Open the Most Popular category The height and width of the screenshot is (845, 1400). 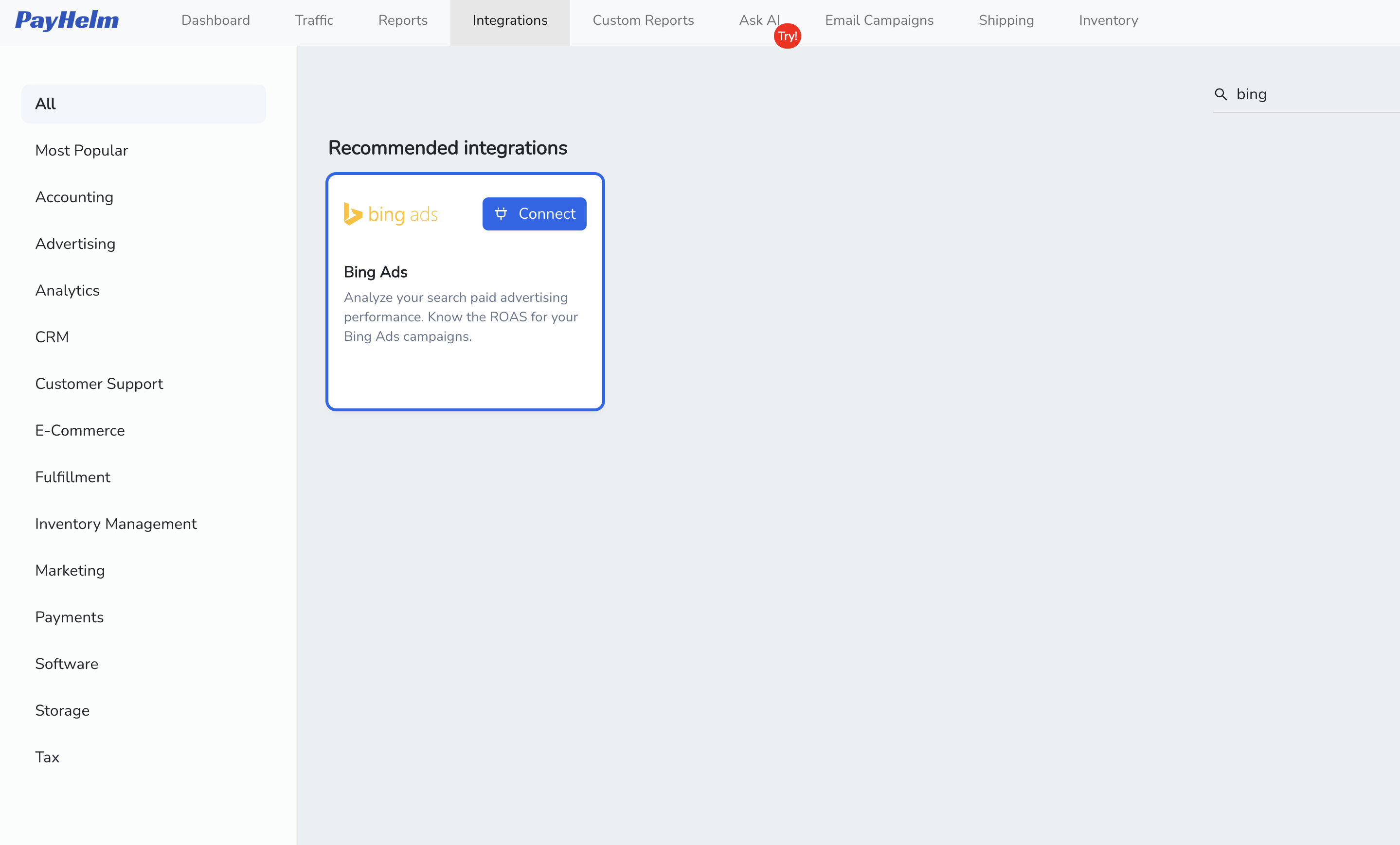81,151
